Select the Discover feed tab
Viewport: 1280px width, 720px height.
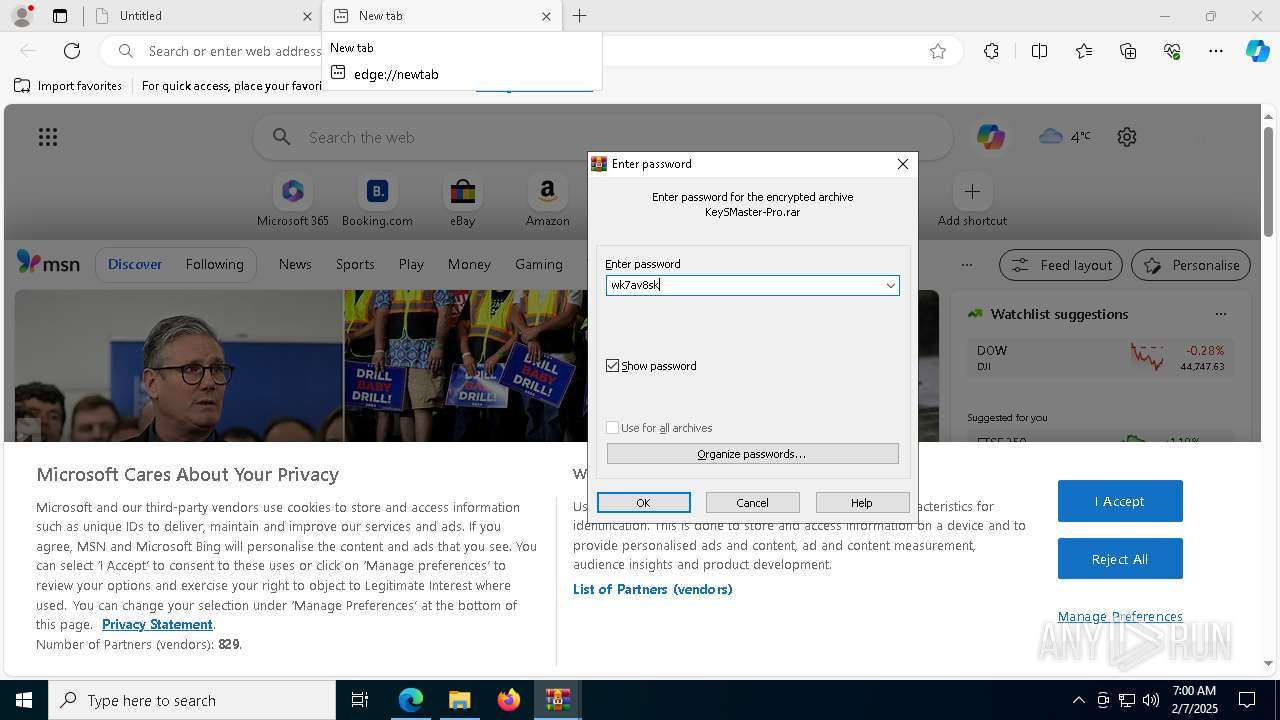pos(135,265)
